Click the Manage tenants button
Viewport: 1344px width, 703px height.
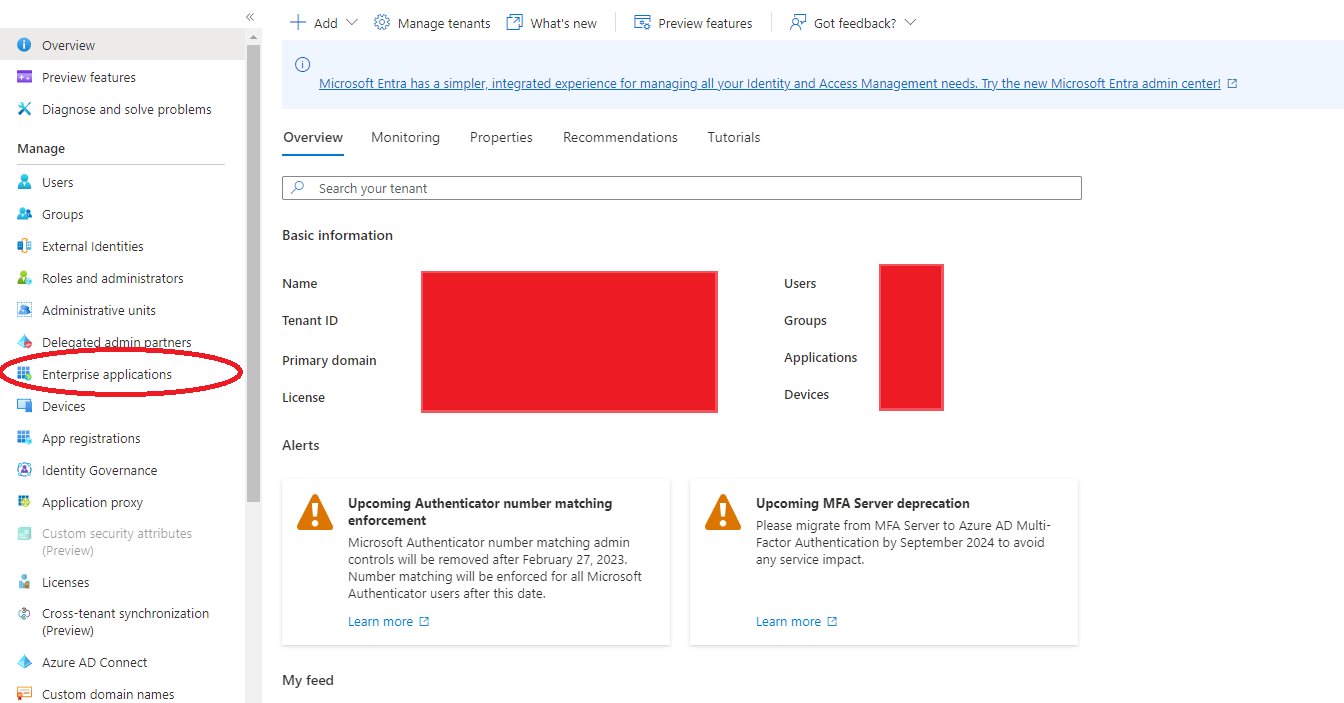coord(432,22)
